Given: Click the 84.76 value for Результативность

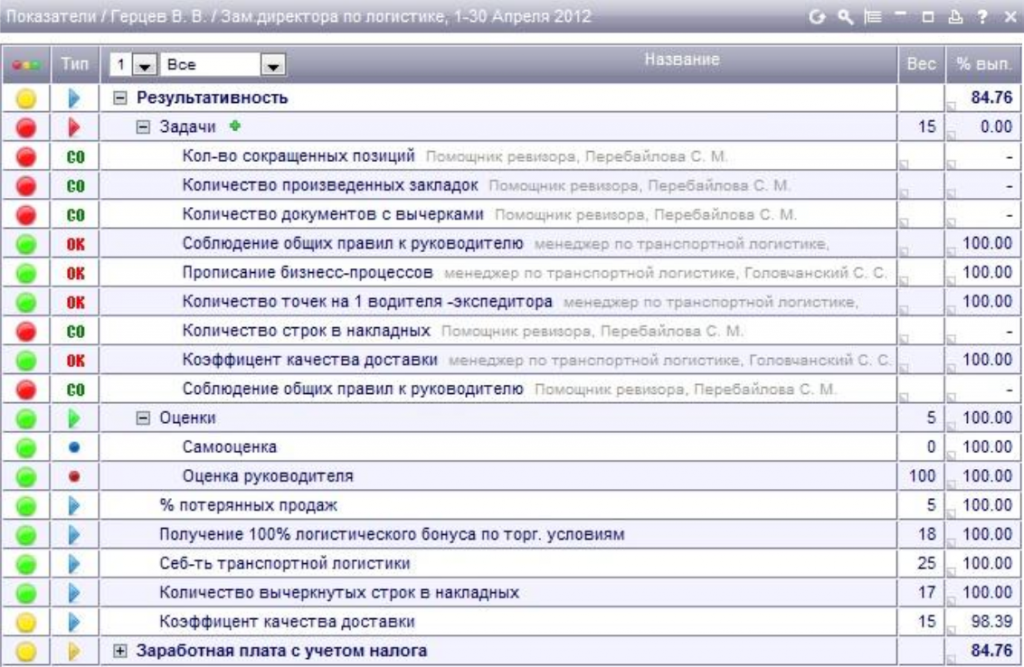Looking at the screenshot, I should tap(991, 98).
